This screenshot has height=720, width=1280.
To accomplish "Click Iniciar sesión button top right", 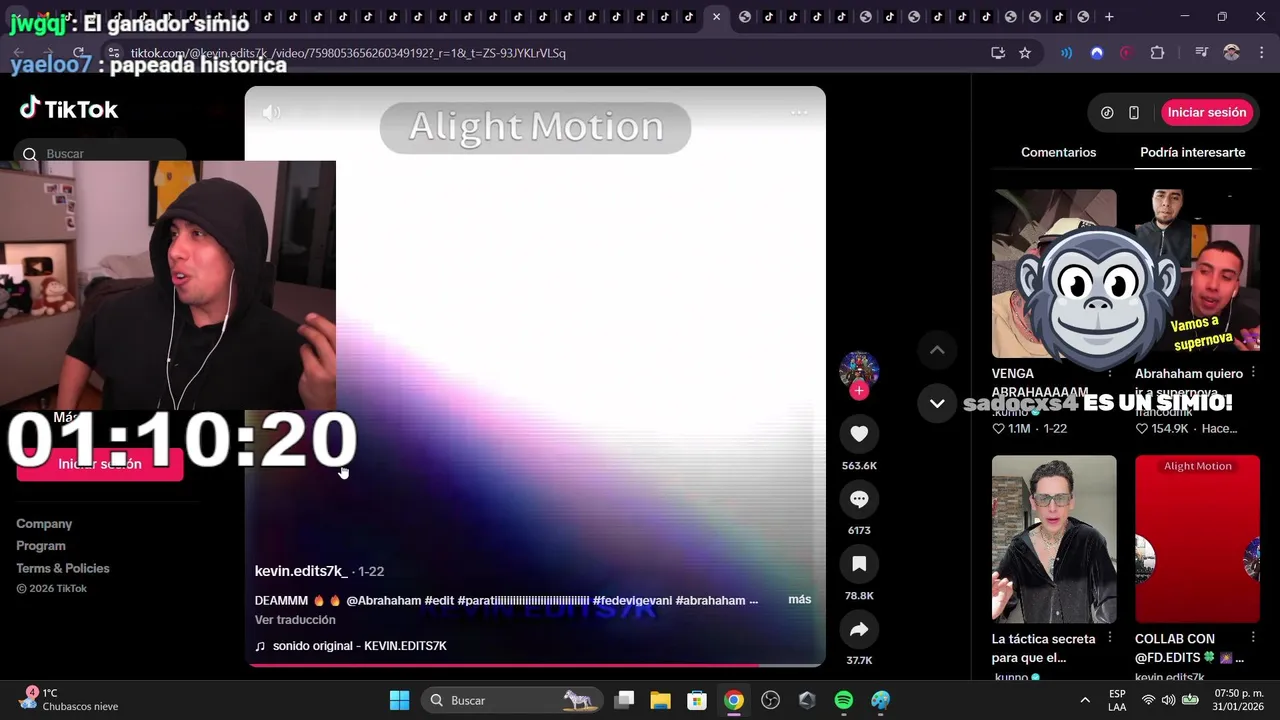I will 1207,113.
